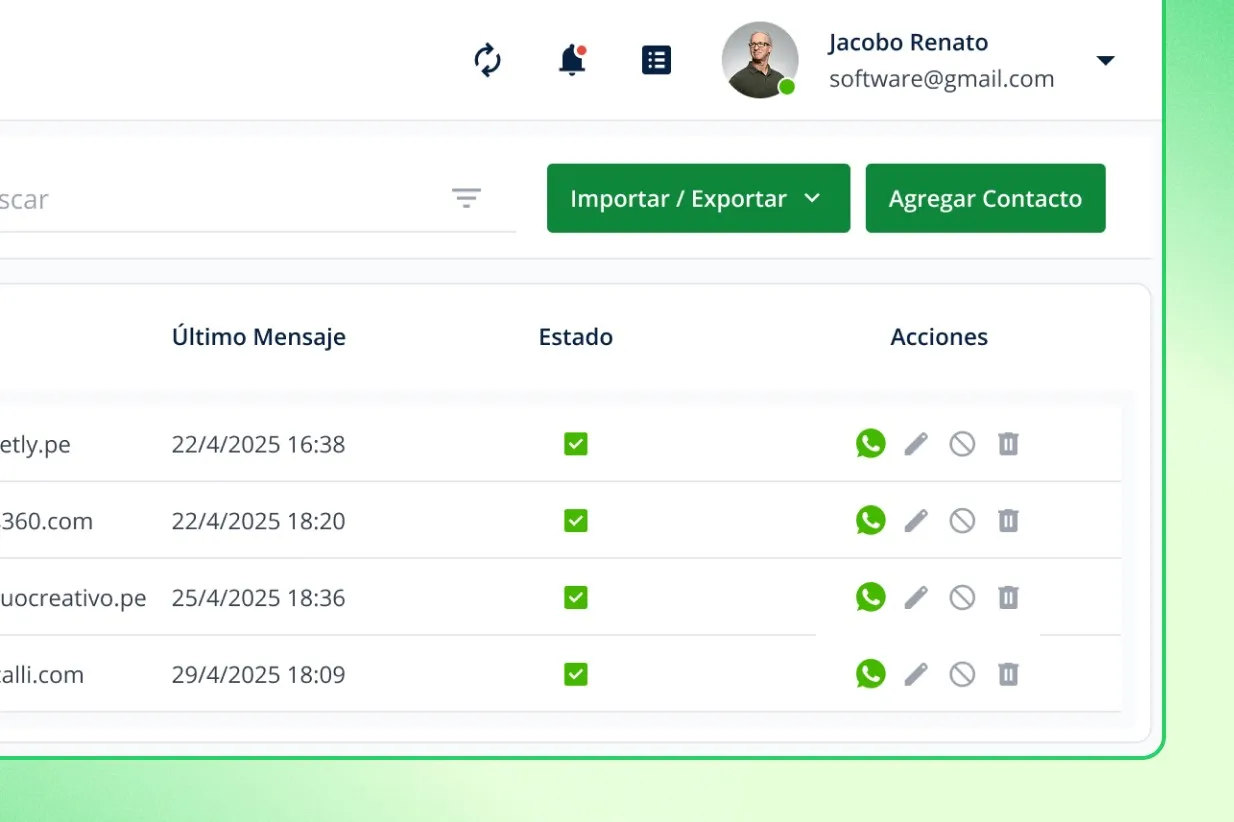Open WhatsApp chat for 22/4/2025 16:38 row
This screenshot has height=822, width=1234.
tap(871, 443)
